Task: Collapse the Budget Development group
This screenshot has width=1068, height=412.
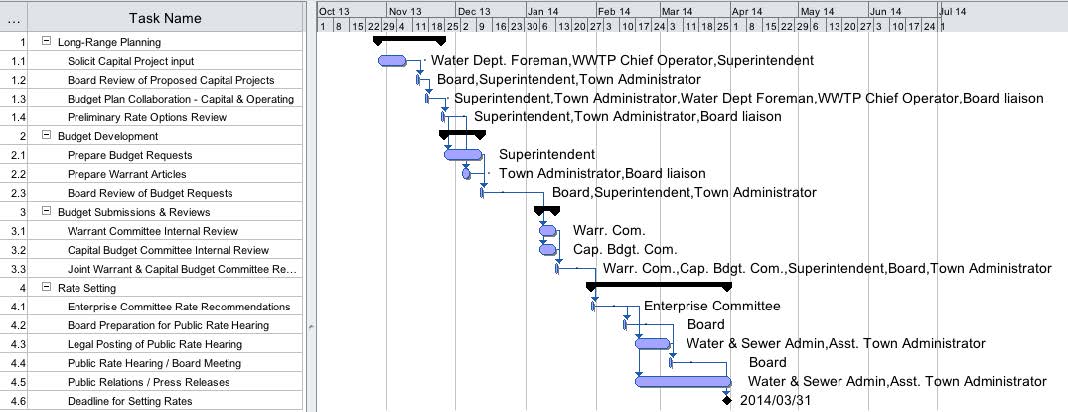Action: (46, 136)
